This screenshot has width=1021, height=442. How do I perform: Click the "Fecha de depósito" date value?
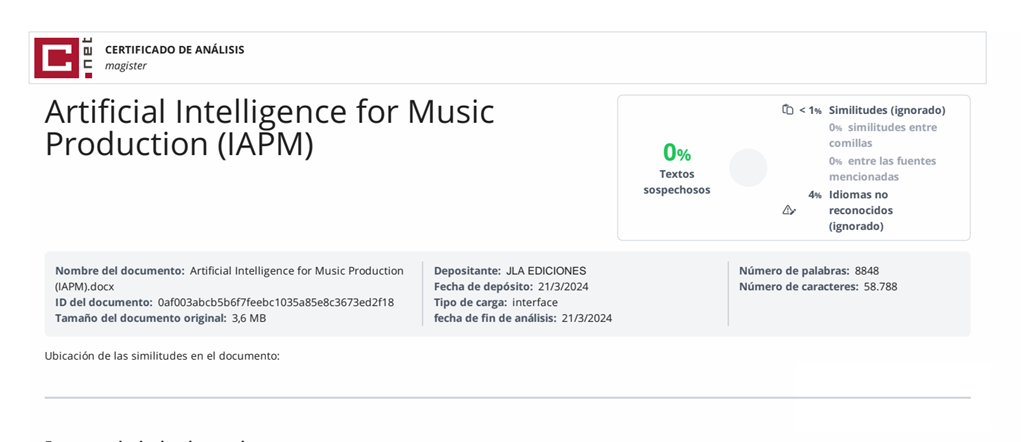coord(563,287)
